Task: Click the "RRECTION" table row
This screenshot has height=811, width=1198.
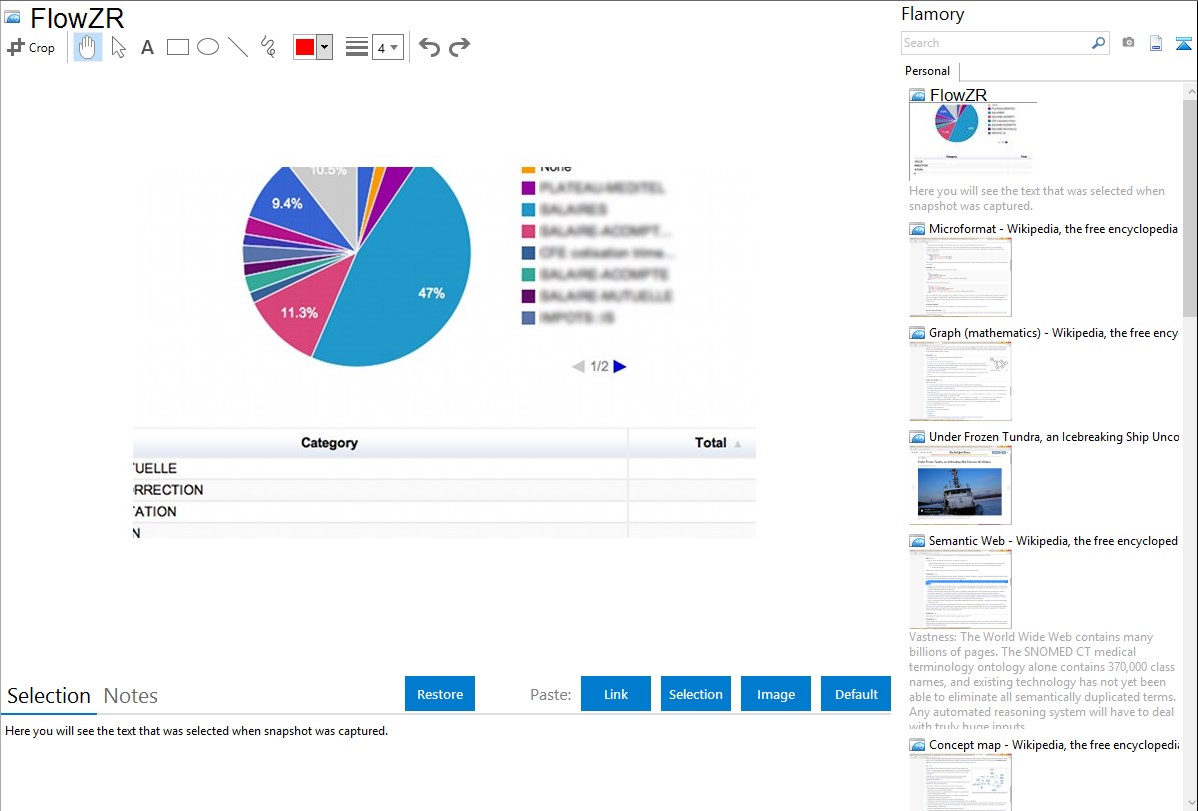Action: coord(444,490)
